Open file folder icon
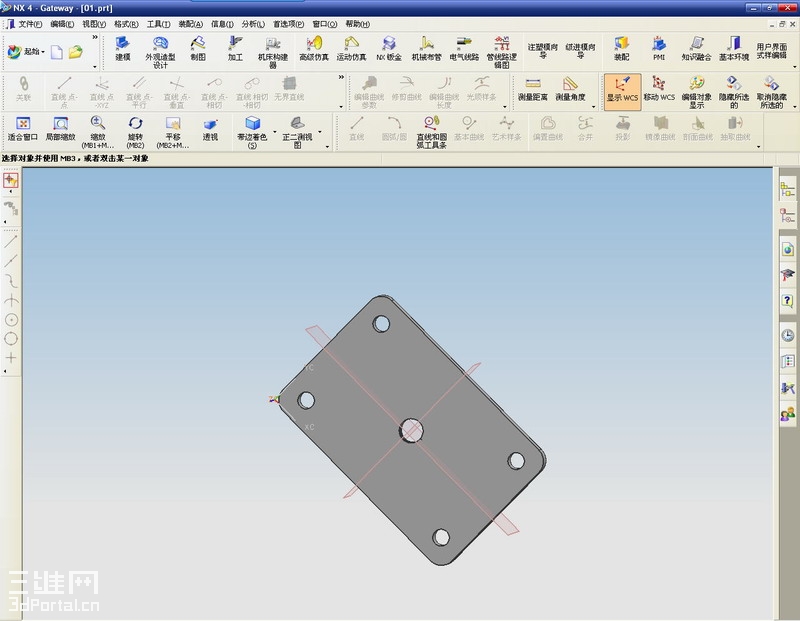The width and height of the screenshot is (800, 621). [76, 52]
